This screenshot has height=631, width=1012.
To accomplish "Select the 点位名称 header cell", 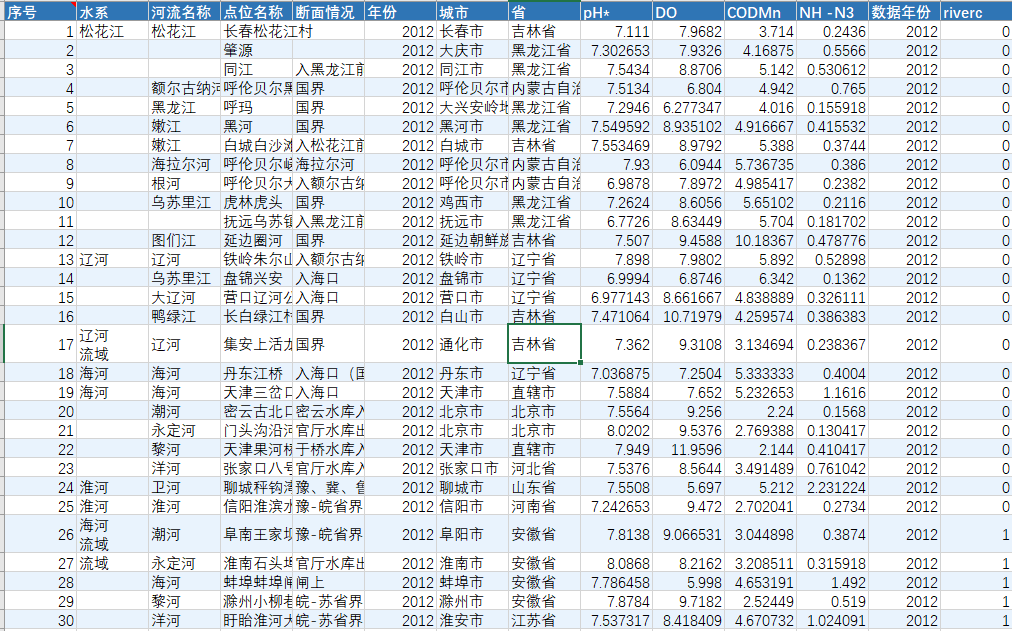I will [x=256, y=12].
